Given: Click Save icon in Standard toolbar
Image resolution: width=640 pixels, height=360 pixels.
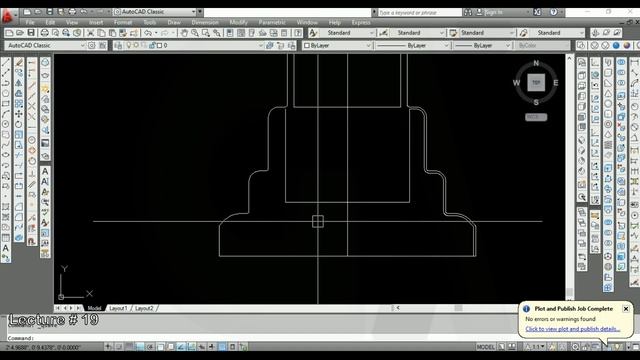Looking at the screenshot, I should pos(31,33).
